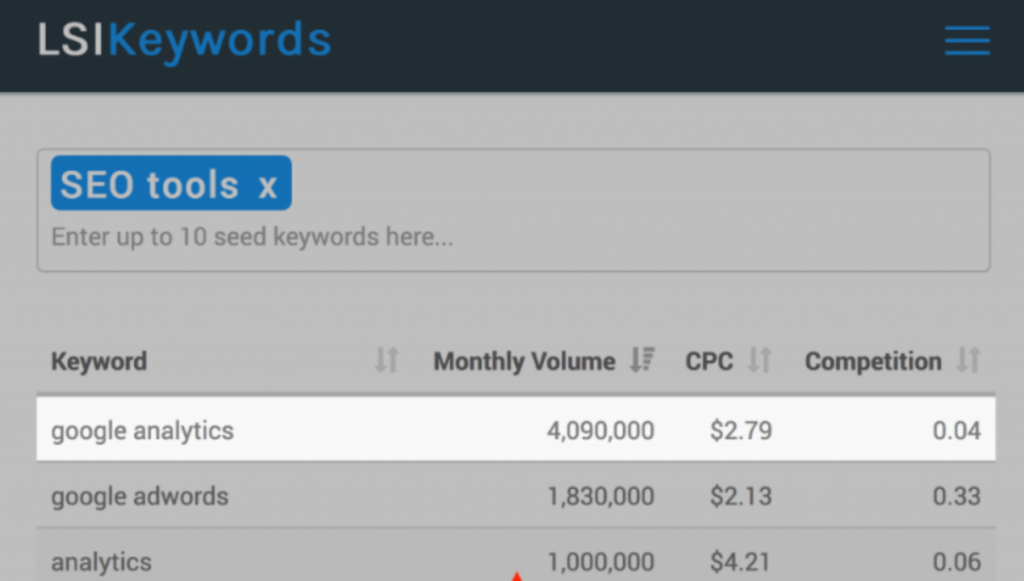This screenshot has width=1024, height=581.
Task: Click the SEO tools tag label
Action: 150,185
